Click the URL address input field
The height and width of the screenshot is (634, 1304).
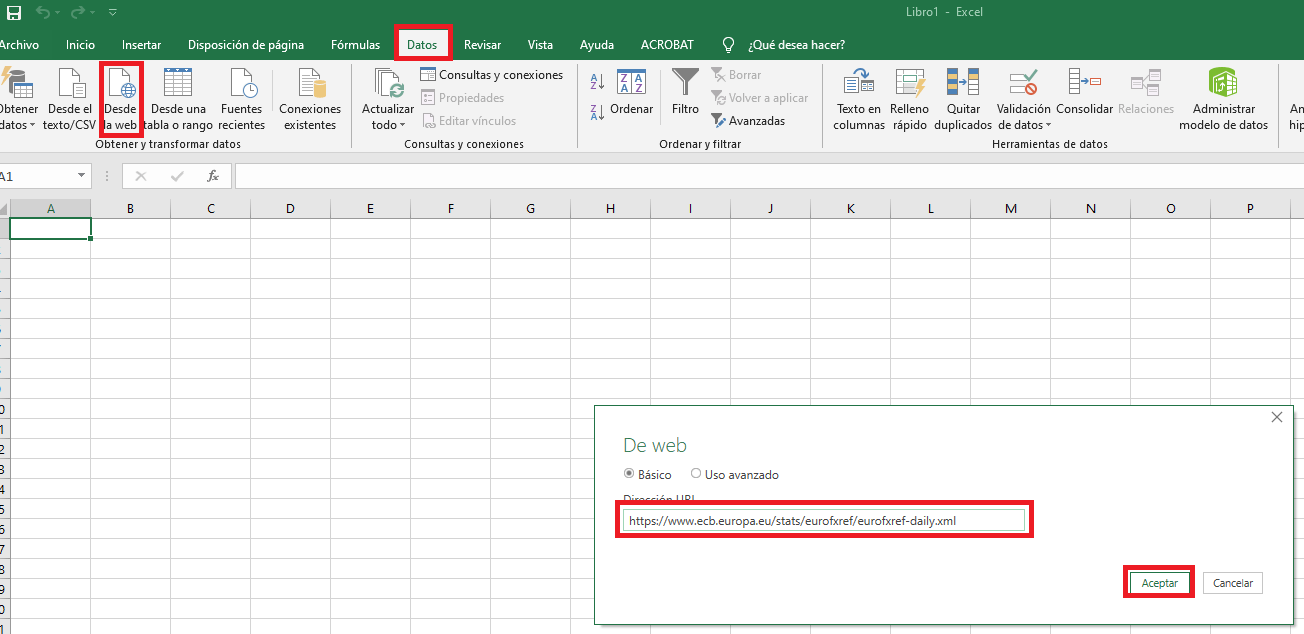[x=823, y=521]
